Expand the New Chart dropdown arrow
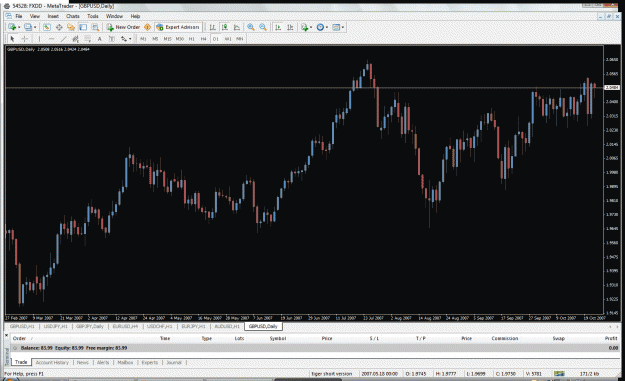The width and height of the screenshot is (625, 381). pyautogui.click(x=19, y=27)
